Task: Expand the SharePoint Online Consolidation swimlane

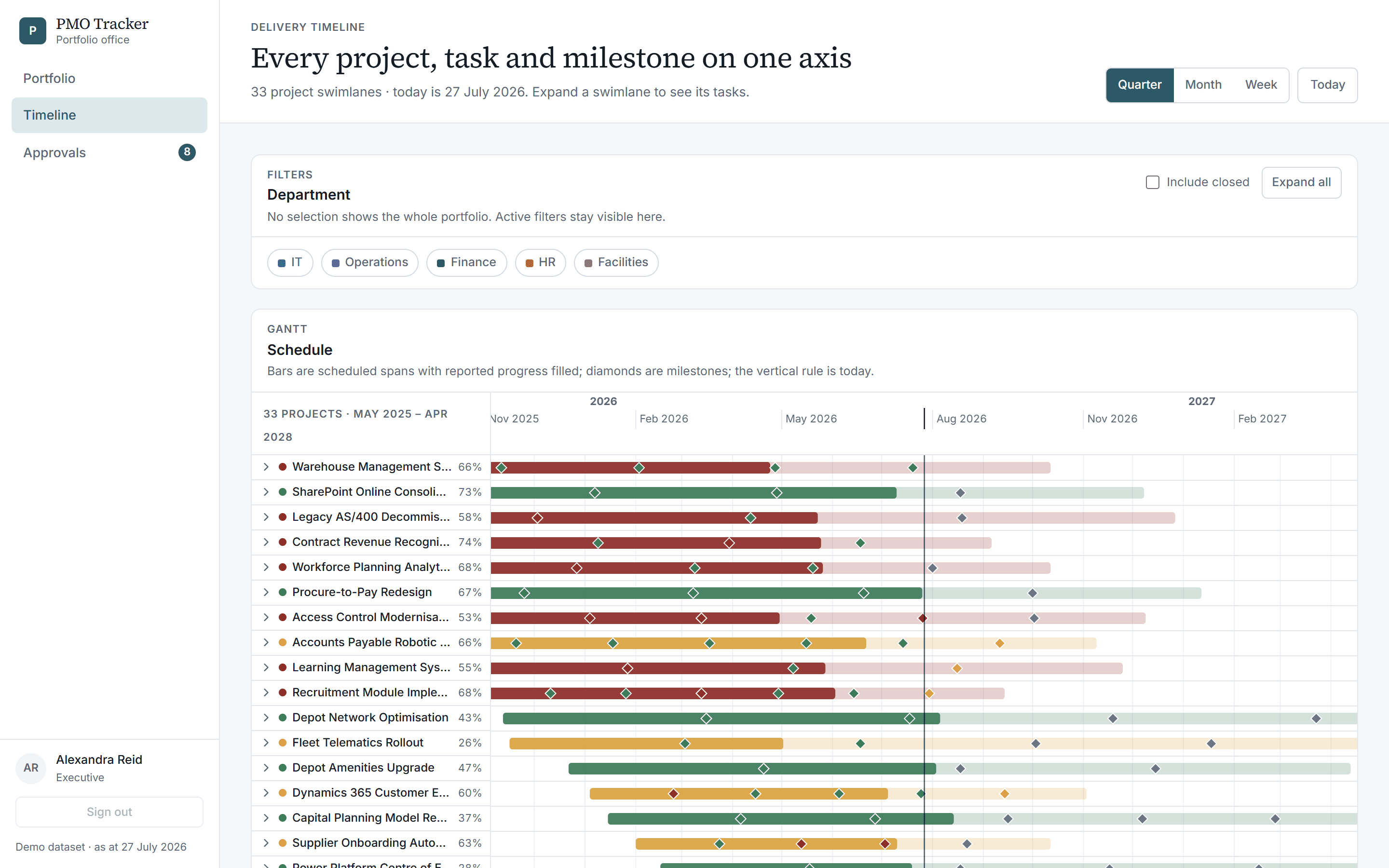Action: pyautogui.click(x=266, y=492)
